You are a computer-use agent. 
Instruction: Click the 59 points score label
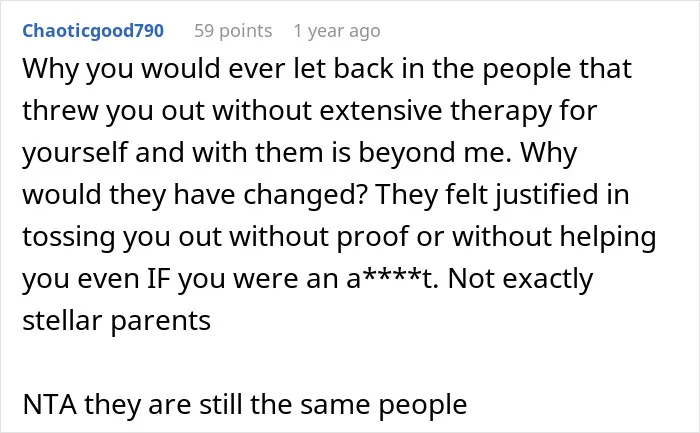pyautogui.click(x=233, y=31)
